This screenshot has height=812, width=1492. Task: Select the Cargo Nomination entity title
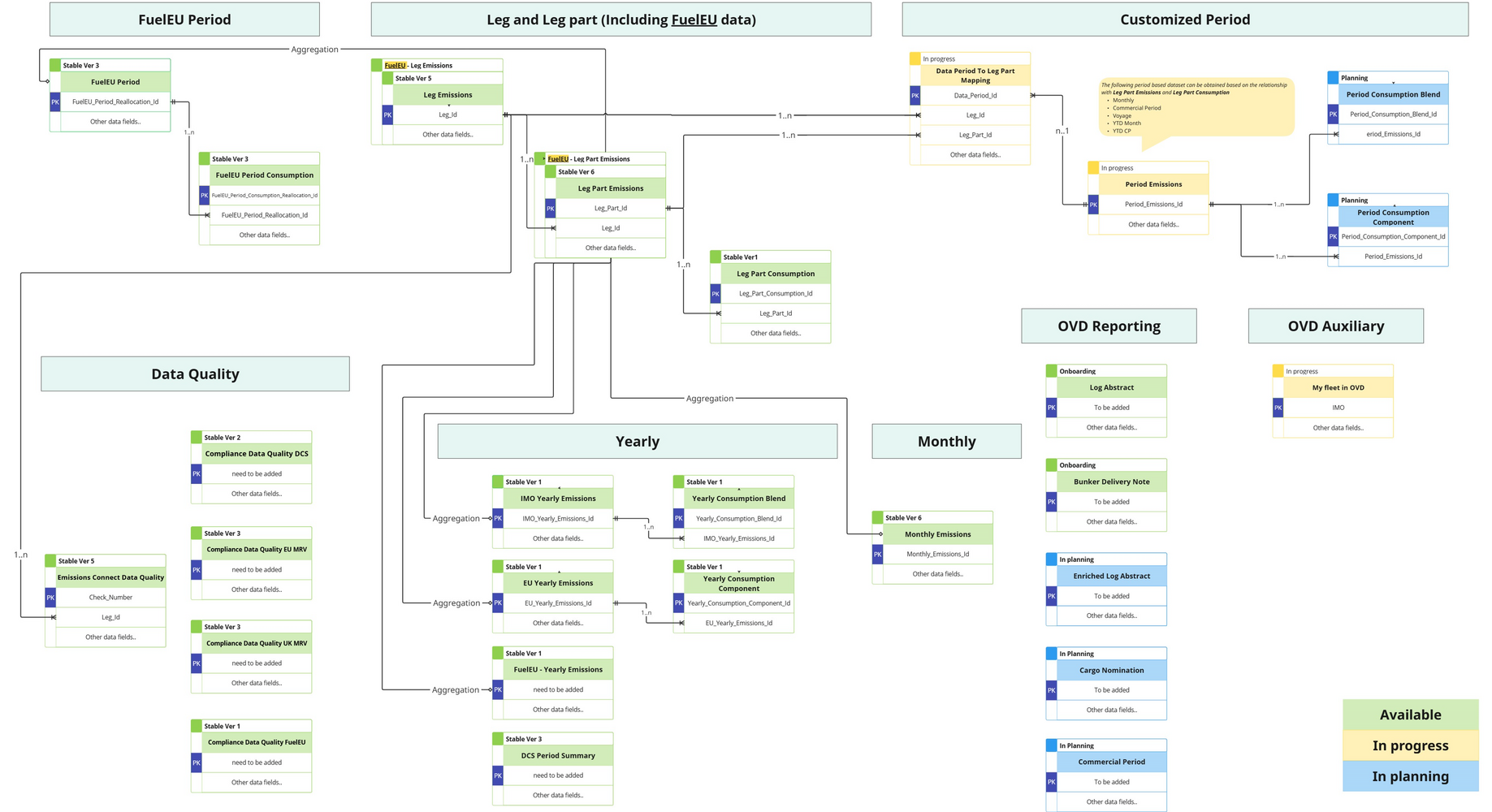[x=1112, y=670]
